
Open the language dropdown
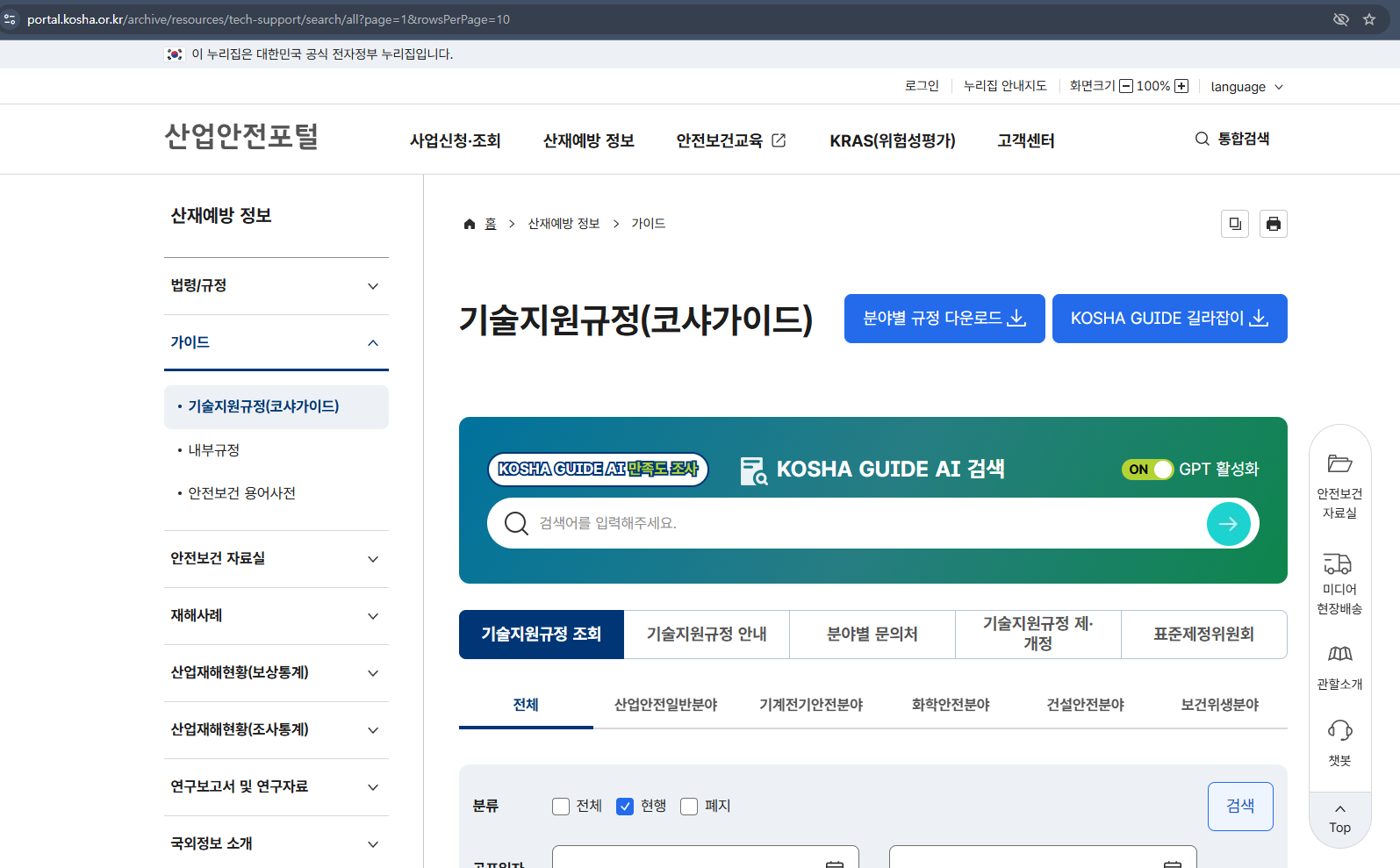1246,87
